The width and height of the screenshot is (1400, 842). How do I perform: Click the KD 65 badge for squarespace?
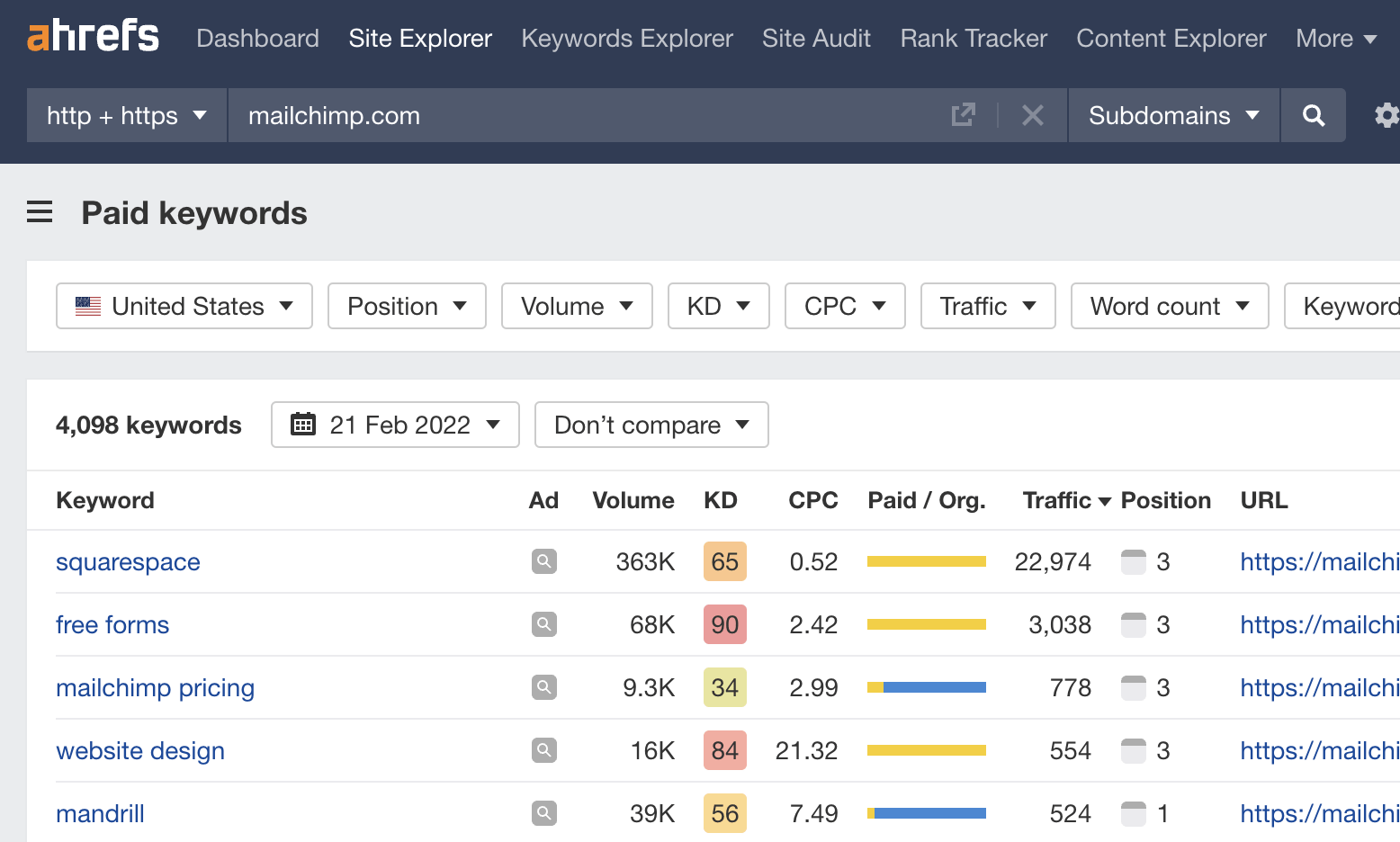[725, 561]
